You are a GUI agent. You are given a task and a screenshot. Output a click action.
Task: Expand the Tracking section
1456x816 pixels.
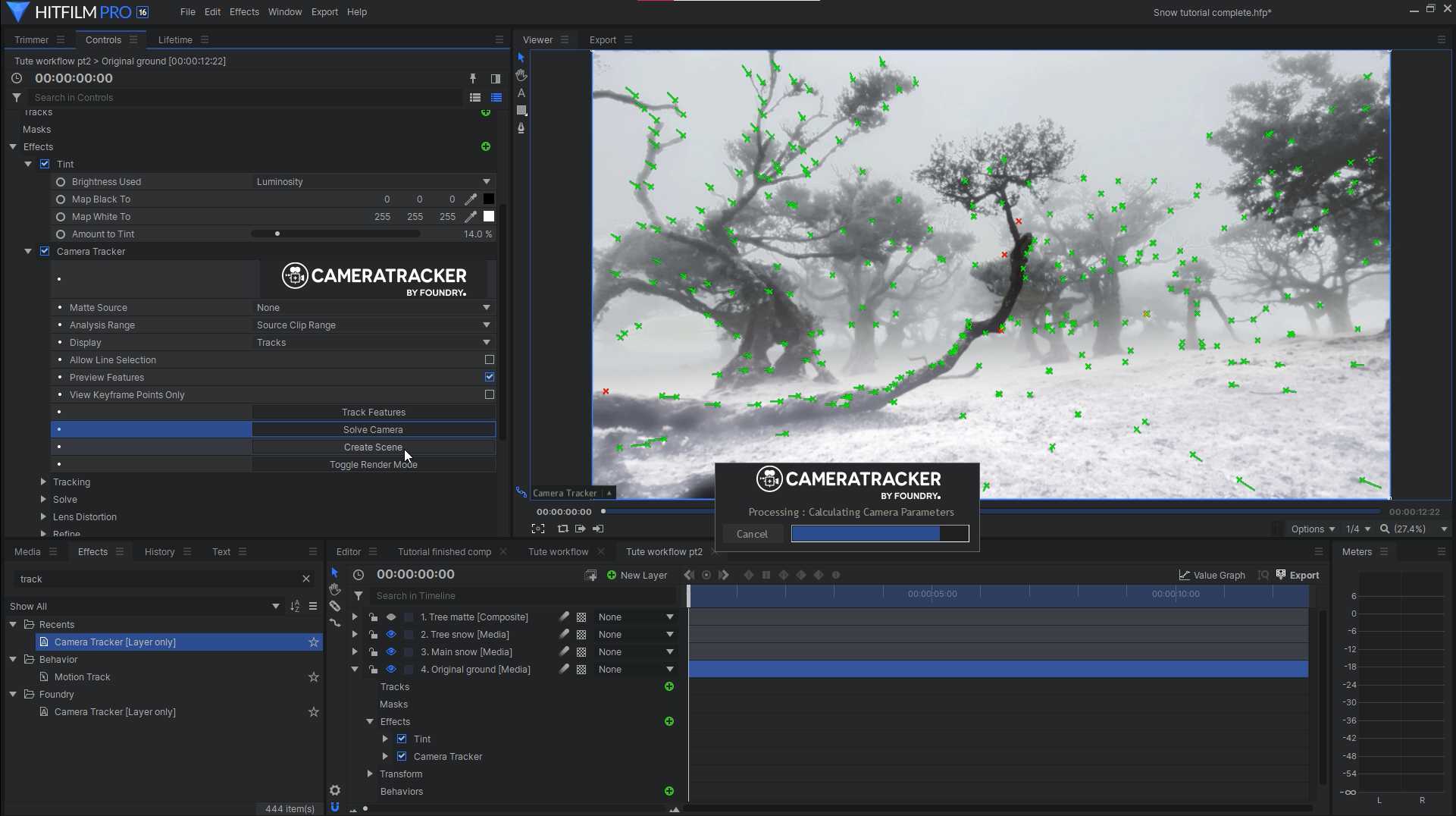tap(43, 482)
